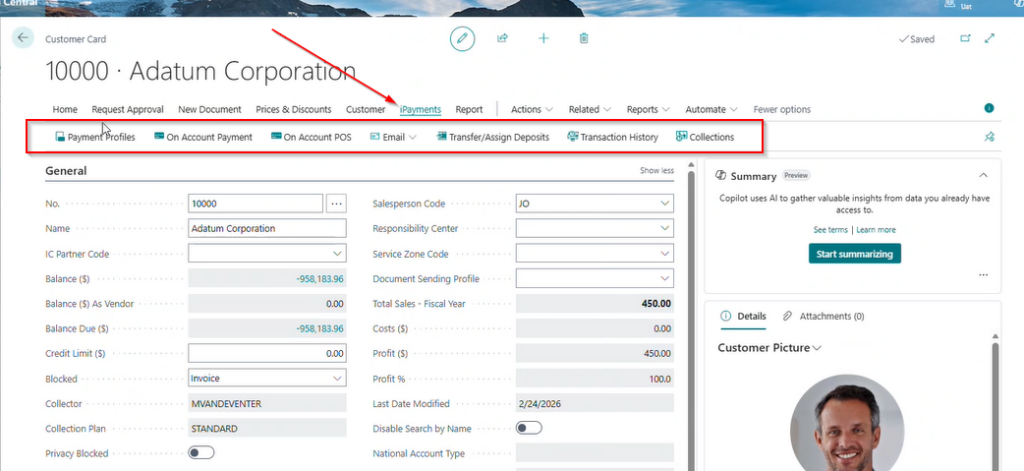Open the Report tab

pos(469,110)
